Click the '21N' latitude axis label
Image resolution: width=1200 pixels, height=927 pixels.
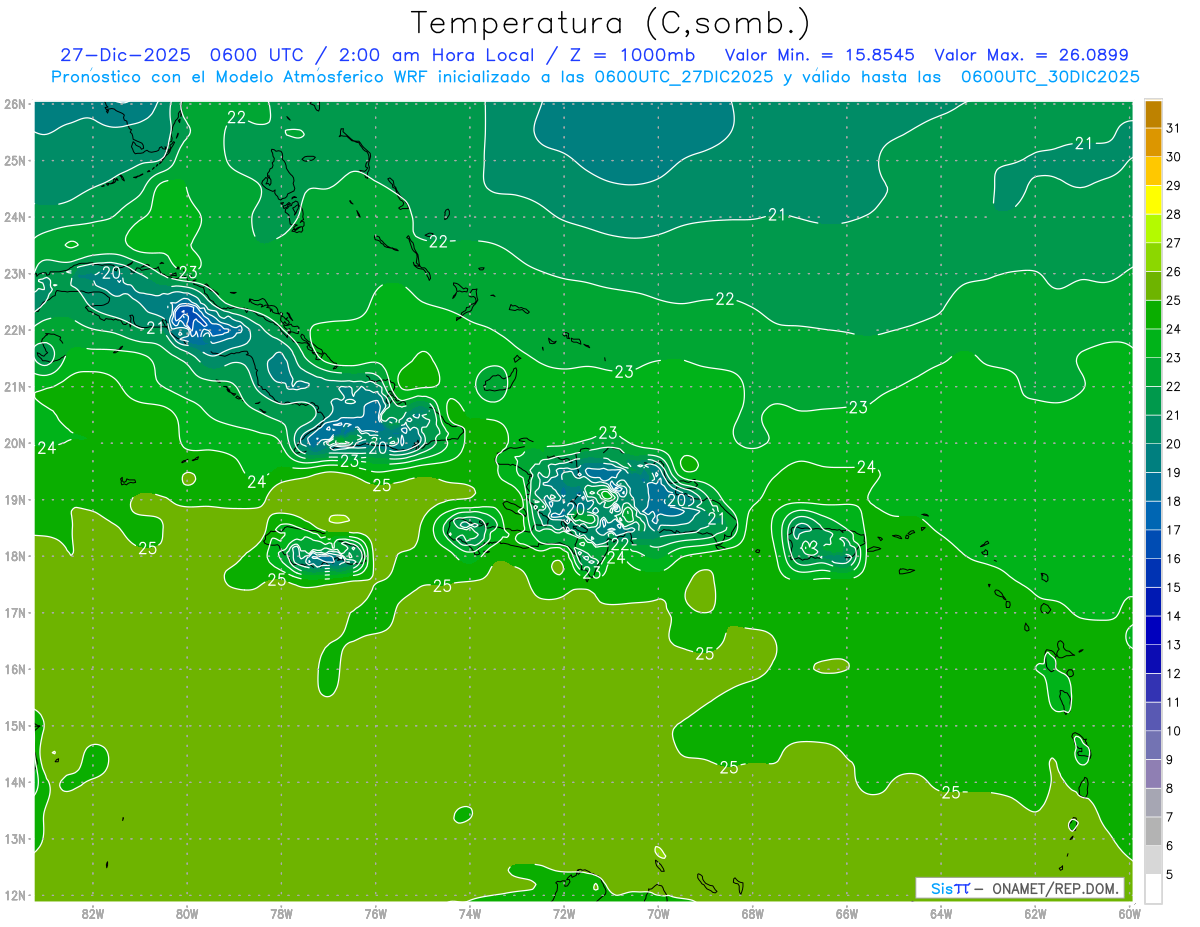pos(14,387)
